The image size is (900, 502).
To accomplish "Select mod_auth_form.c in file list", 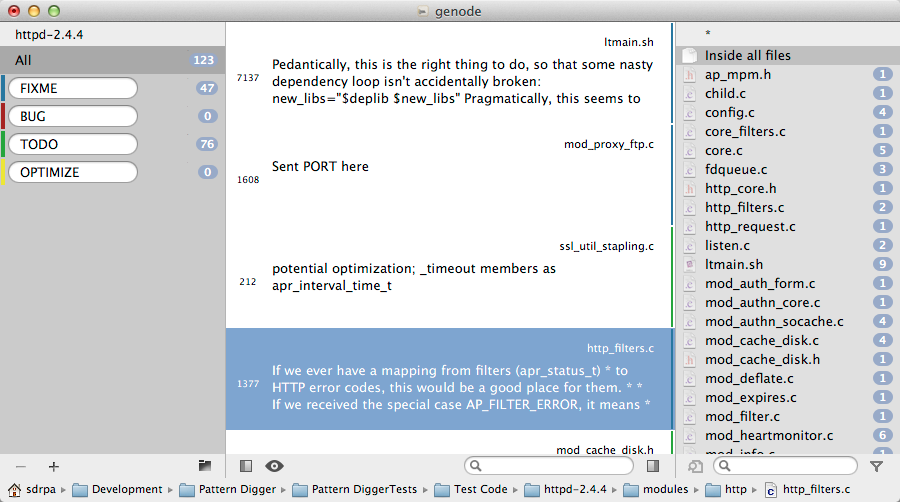I will coord(788,283).
